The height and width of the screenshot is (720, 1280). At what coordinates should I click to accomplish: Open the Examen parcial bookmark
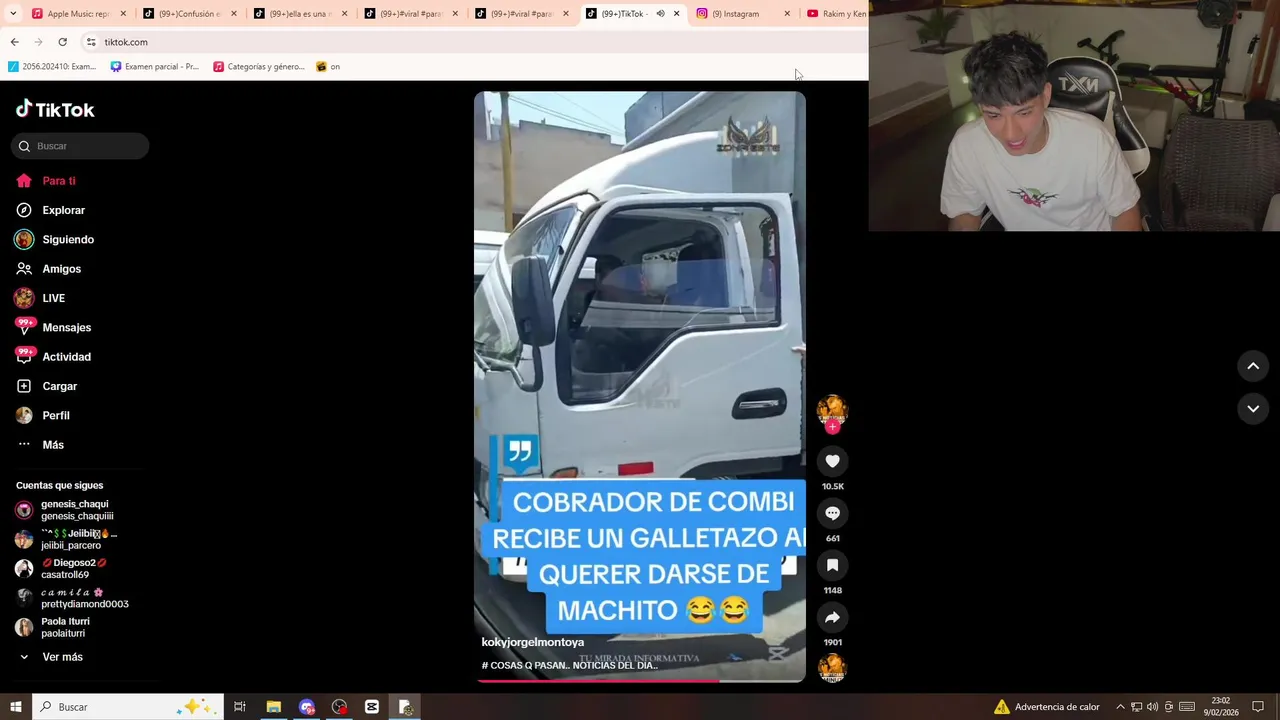click(x=155, y=67)
